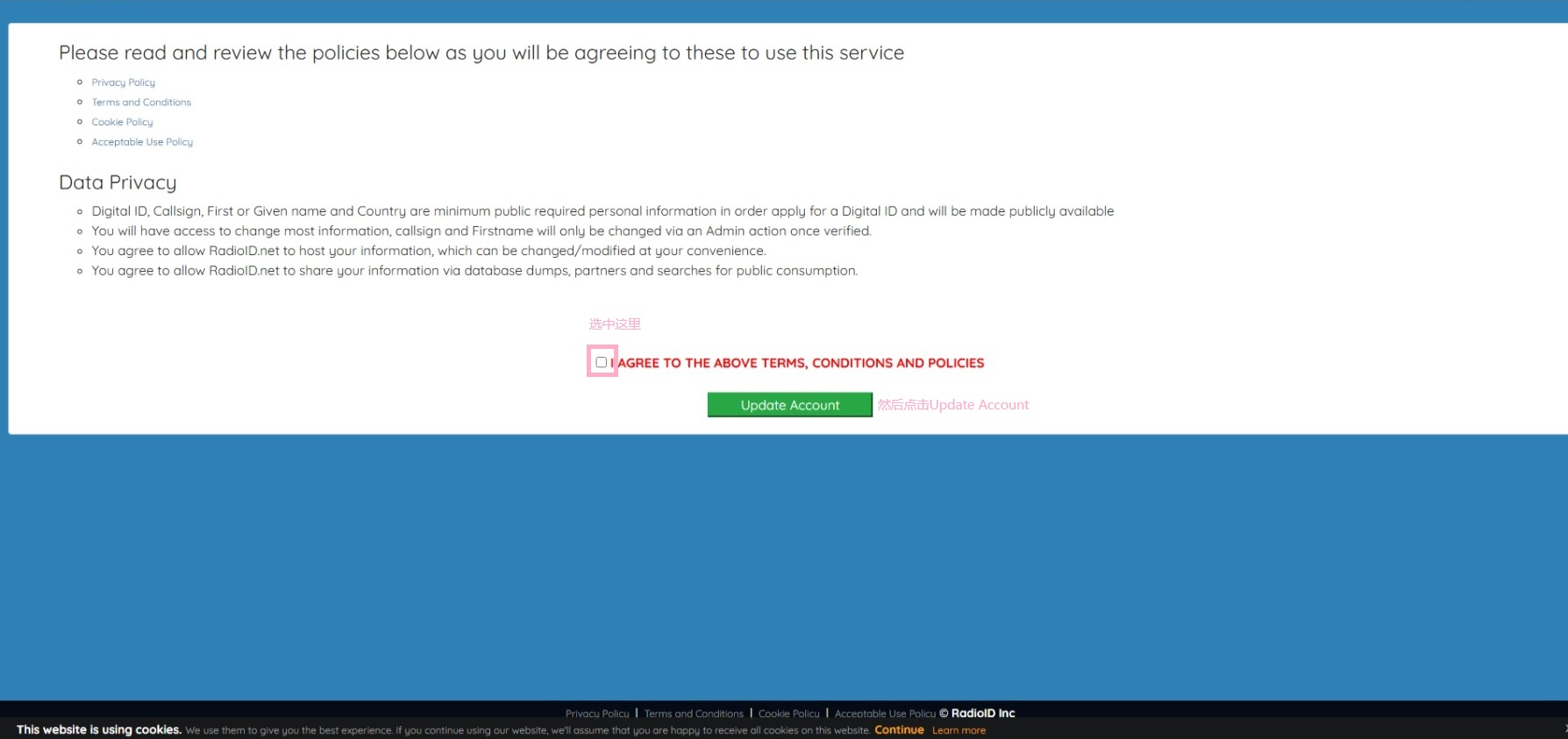
Task: Click the footer Privacy Policy link
Action: 597,714
